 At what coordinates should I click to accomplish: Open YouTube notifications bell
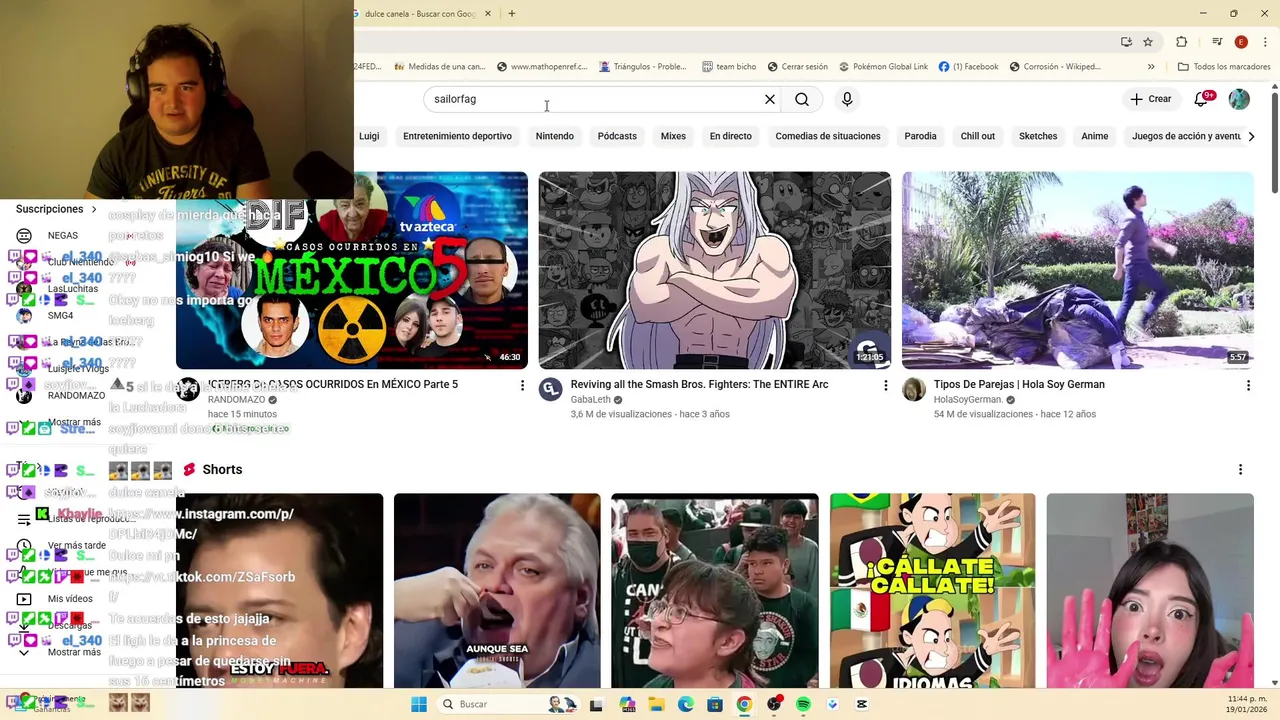click(x=1203, y=99)
